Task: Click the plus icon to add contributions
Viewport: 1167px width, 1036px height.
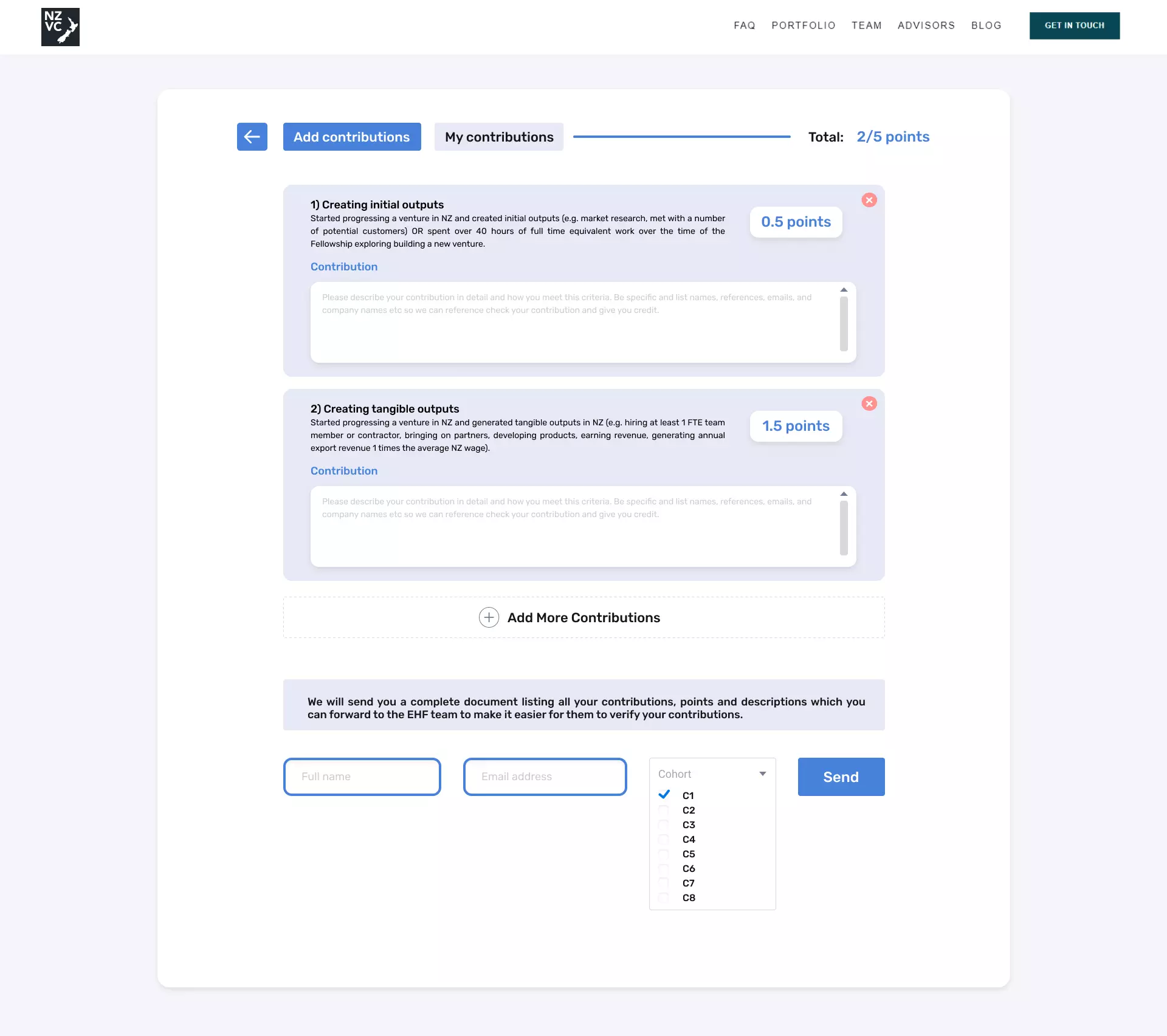Action: 489,617
